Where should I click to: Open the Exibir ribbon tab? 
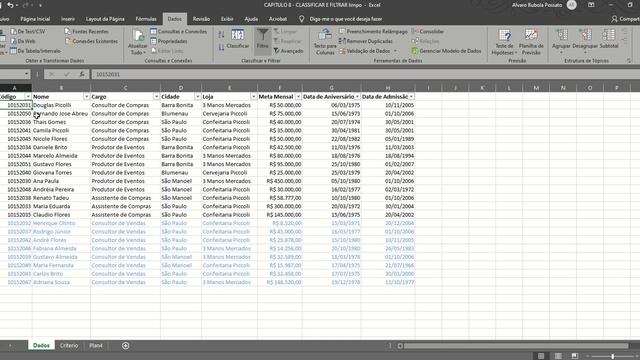(227, 19)
